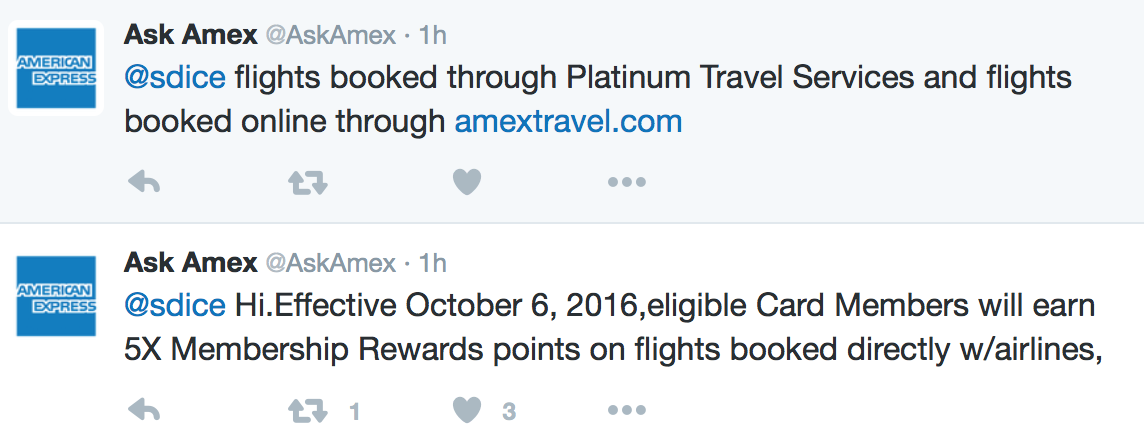1144x446 pixels.
Task: Retweet the 5X Membership Rewards tweet
Action: [x=308, y=412]
